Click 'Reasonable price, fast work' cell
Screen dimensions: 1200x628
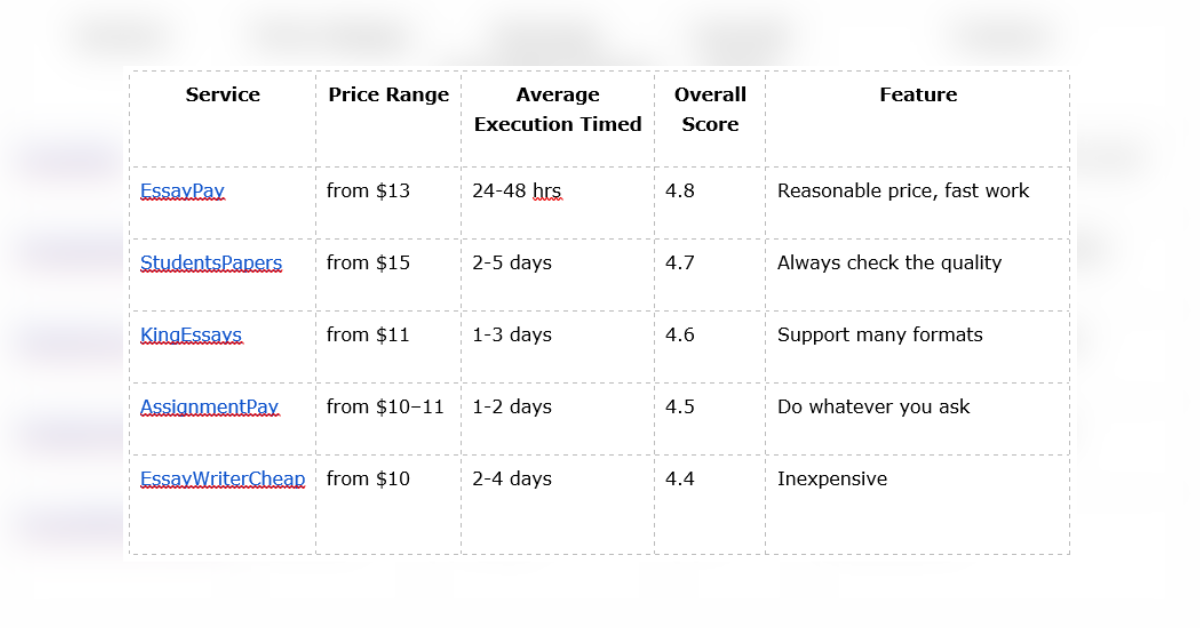click(x=903, y=191)
